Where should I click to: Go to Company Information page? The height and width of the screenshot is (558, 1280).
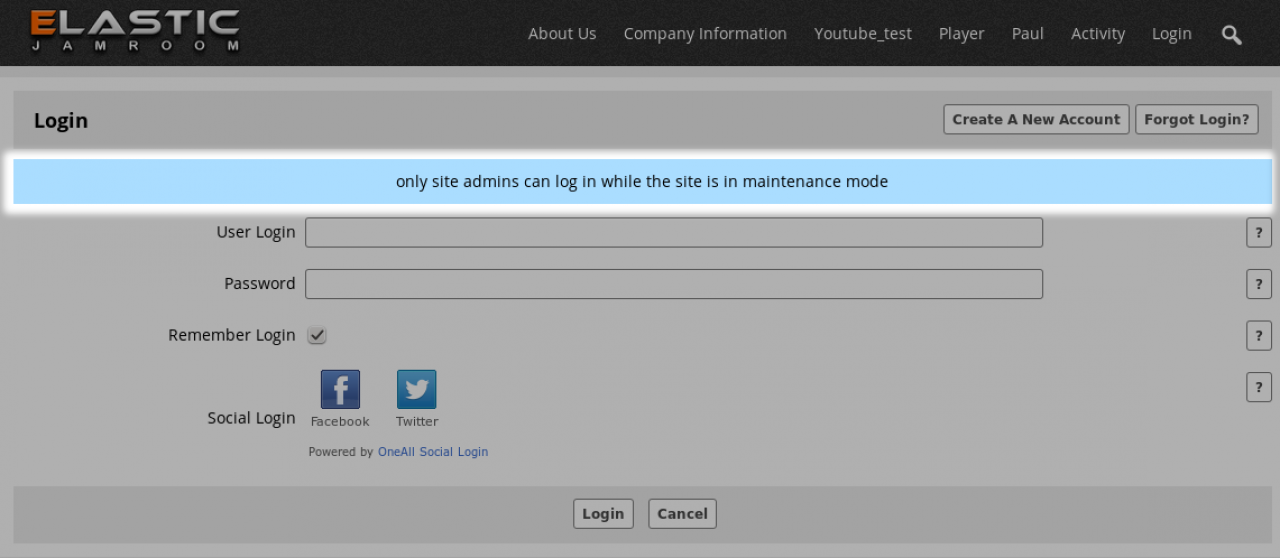(705, 34)
